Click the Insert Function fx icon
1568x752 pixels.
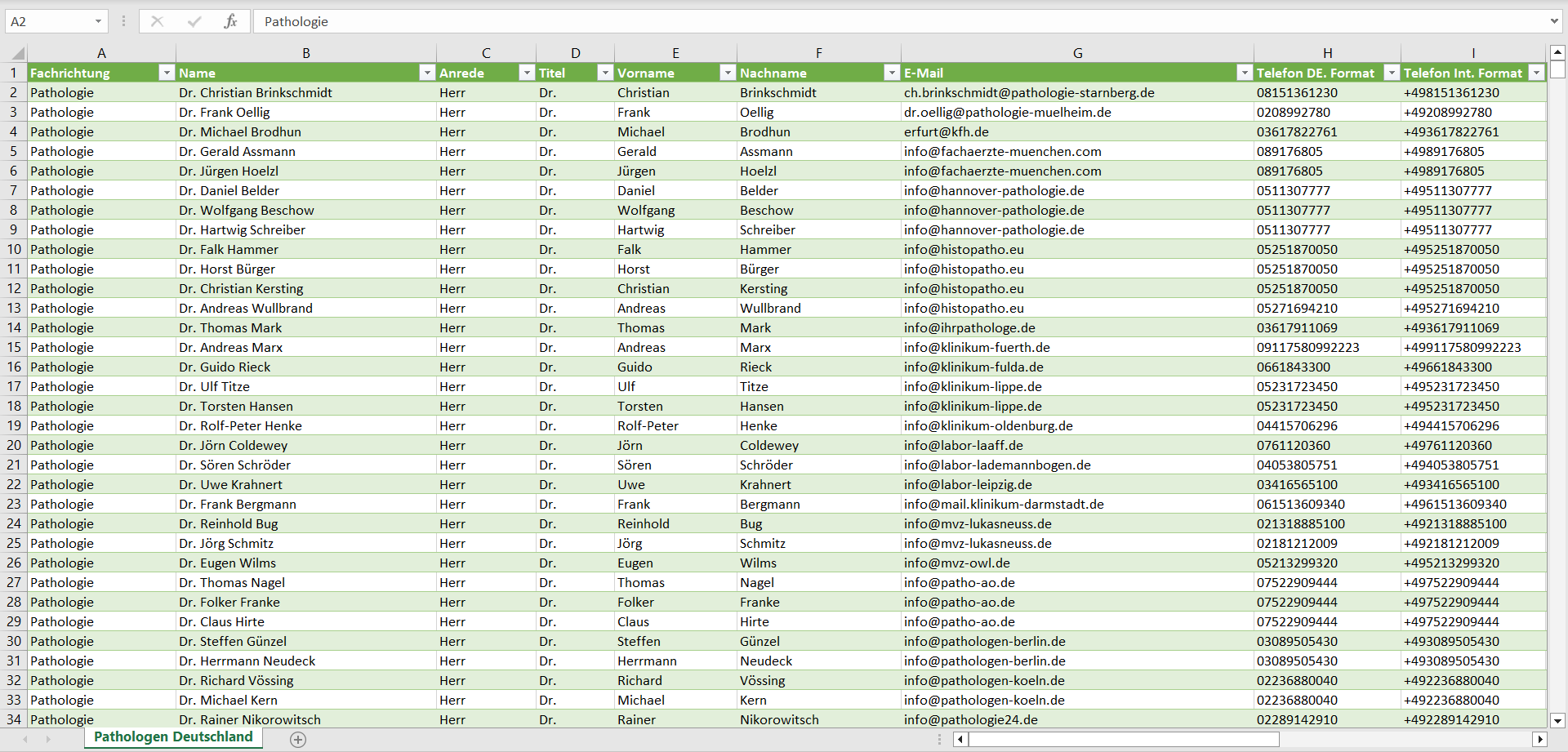coord(230,21)
